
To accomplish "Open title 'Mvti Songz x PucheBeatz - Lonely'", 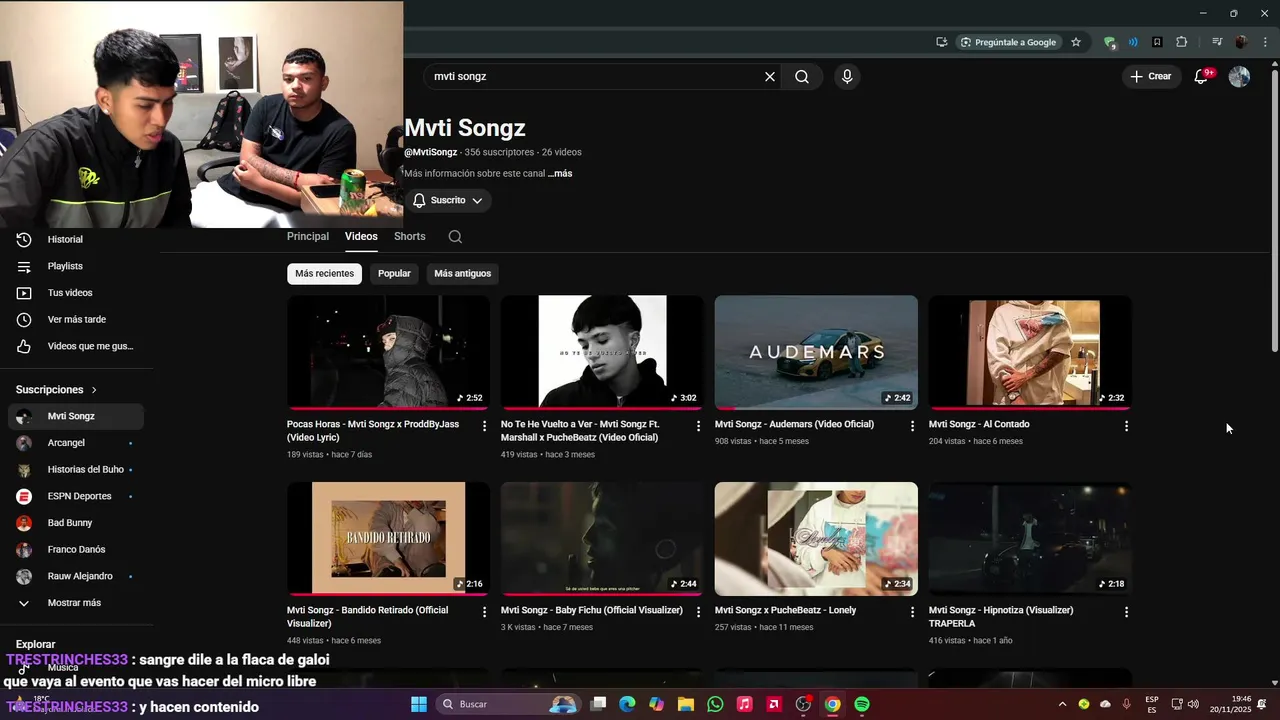I will pos(785,610).
